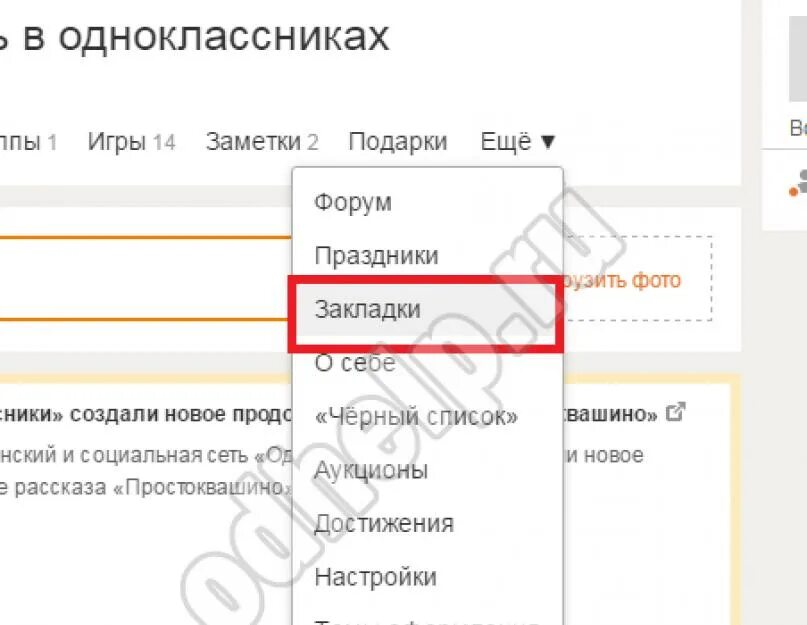
Task: Open the Игры tab
Action: (131, 142)
